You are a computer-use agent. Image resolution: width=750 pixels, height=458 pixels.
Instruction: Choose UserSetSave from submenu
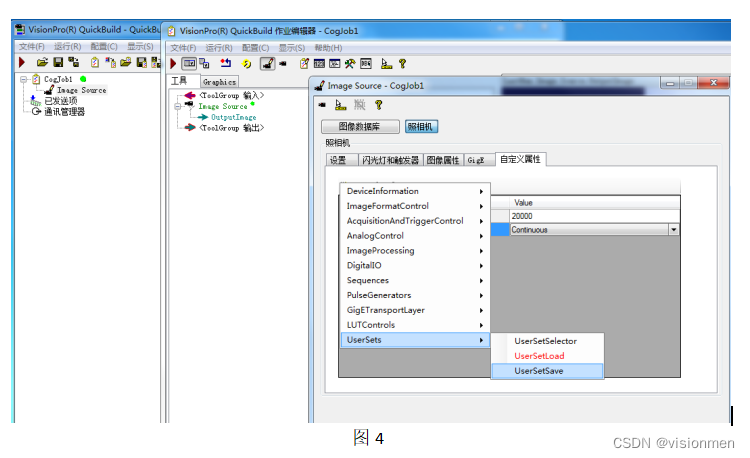pyautogui.click(x=548, y=371)
